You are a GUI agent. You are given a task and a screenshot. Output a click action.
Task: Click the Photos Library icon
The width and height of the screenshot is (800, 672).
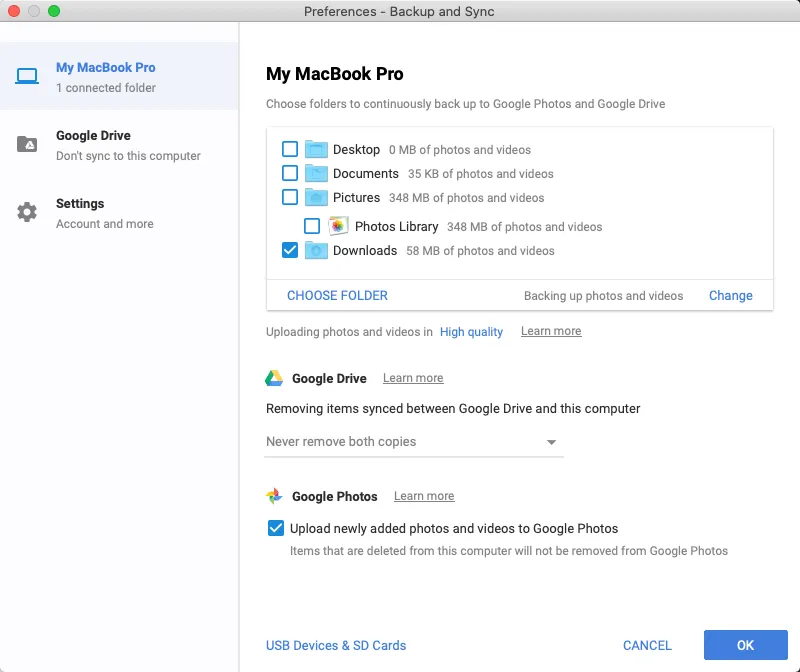(x=338, y=226)
